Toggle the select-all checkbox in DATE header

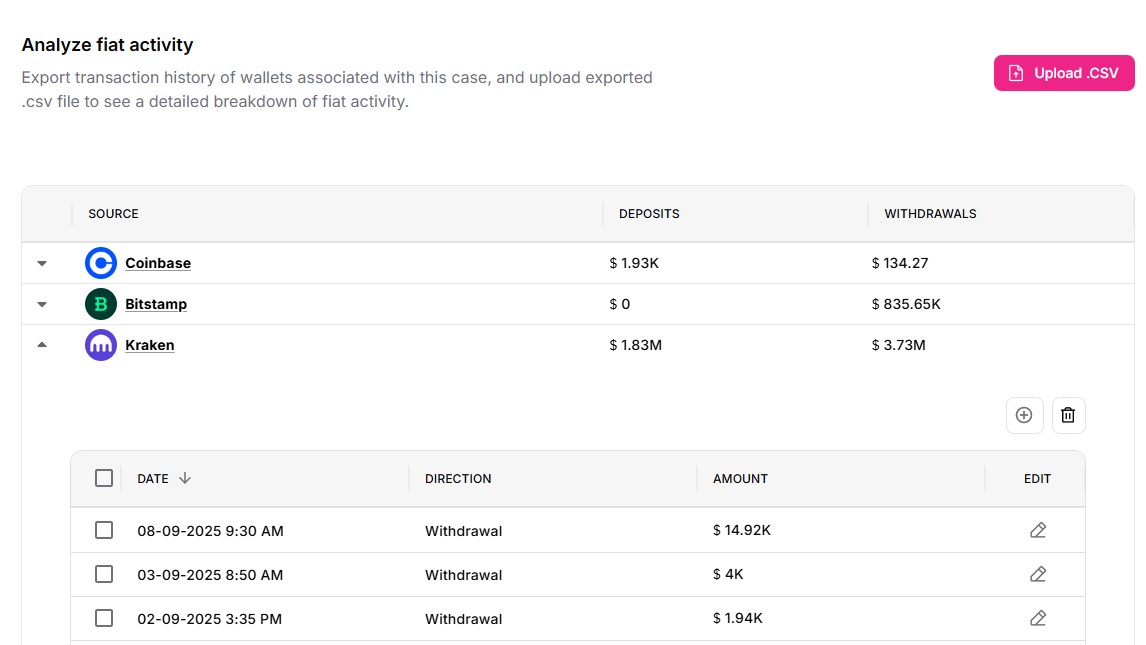tap(104, 478)
